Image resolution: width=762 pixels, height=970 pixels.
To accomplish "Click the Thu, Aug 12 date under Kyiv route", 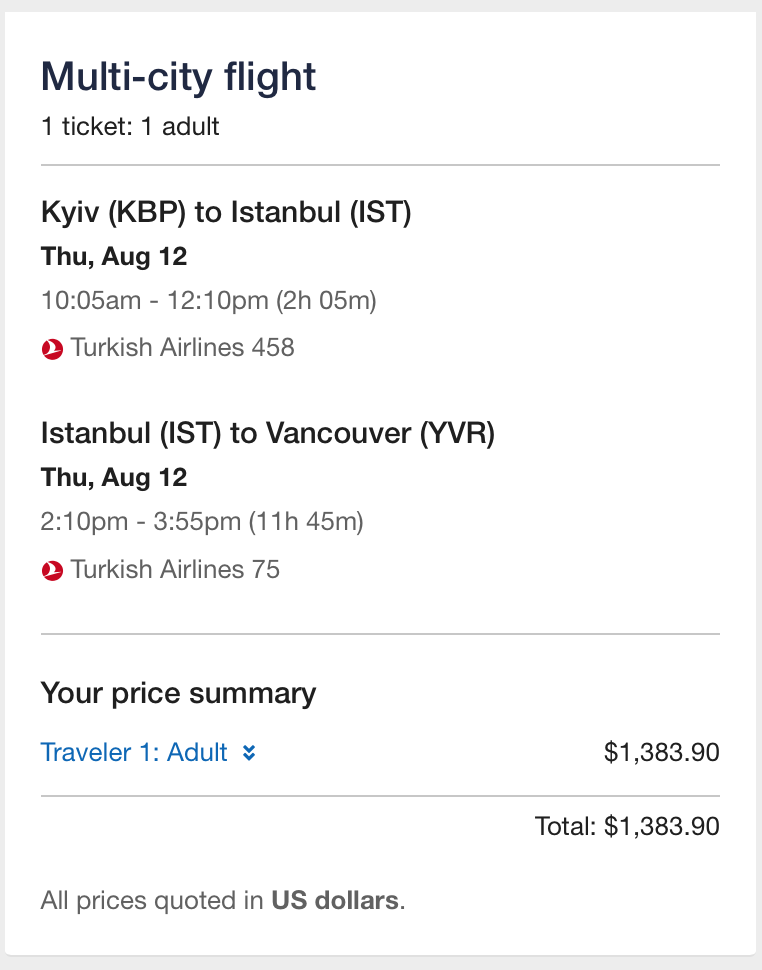I will point(114,257).
